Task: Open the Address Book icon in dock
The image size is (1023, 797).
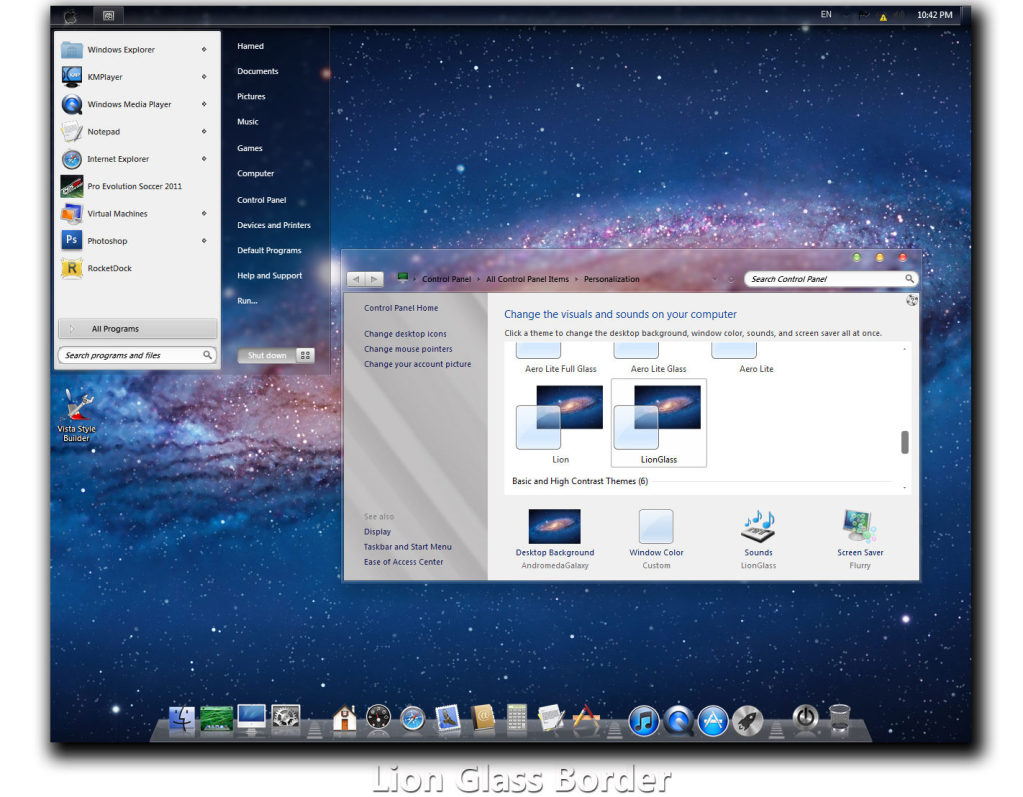Action: pyautogui.click(x=483, y=718)
